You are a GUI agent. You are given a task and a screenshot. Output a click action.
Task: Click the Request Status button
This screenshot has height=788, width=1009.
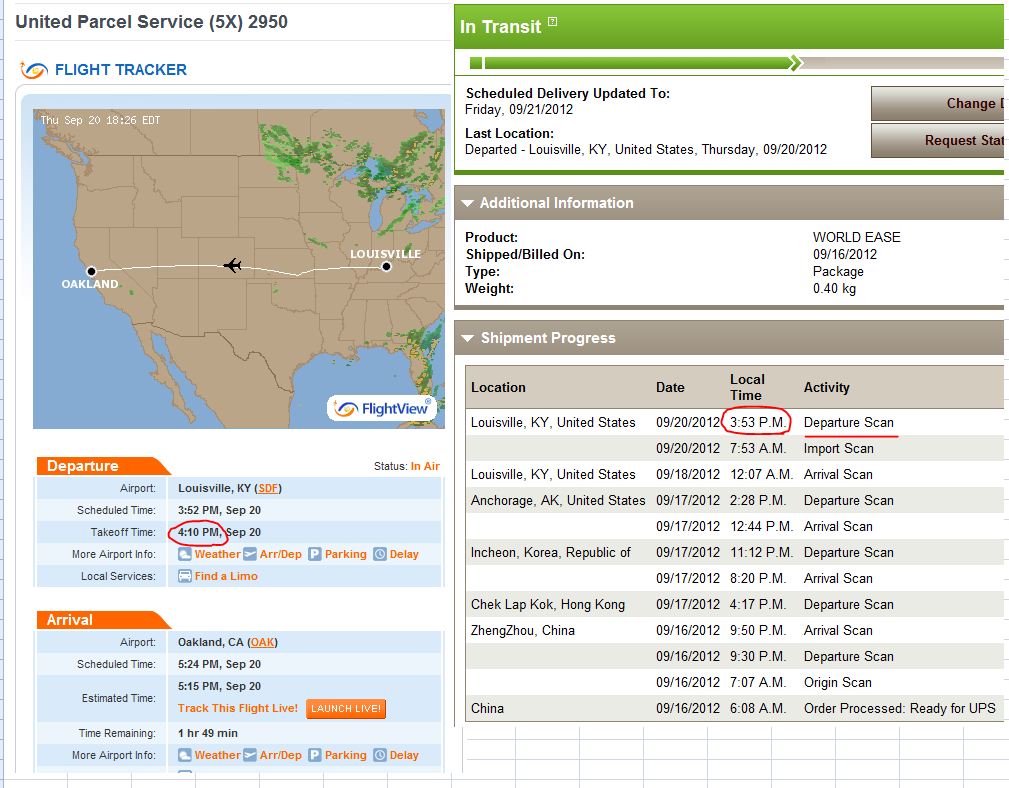tap(940, 140)
